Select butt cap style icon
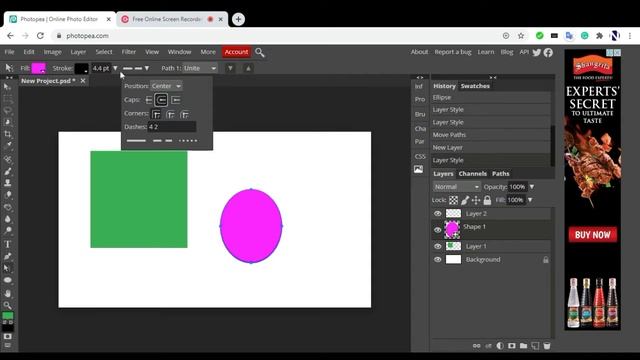Viewport: 640px width, 360px height. pos(149,100)
